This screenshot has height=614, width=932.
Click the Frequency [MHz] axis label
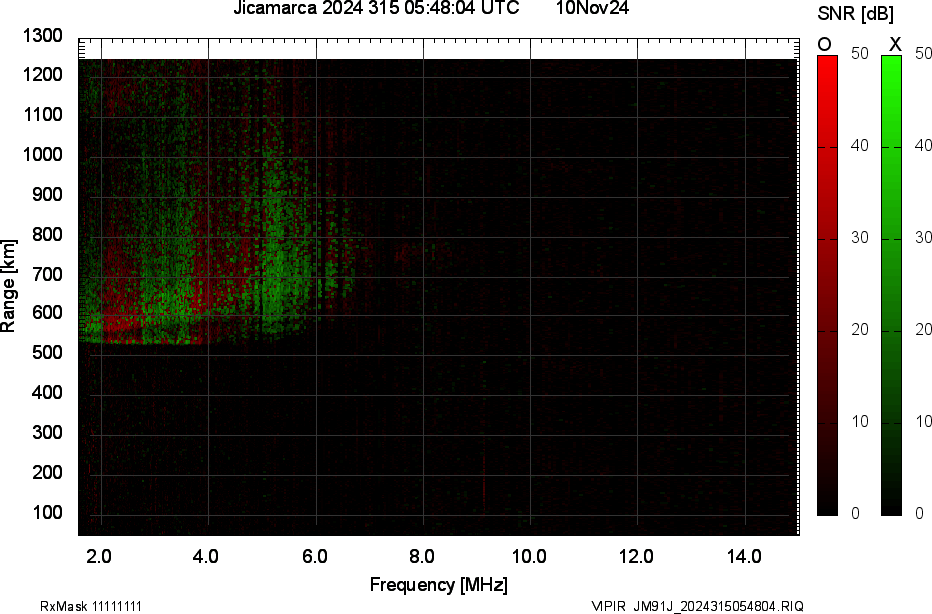tap(438, 585)
